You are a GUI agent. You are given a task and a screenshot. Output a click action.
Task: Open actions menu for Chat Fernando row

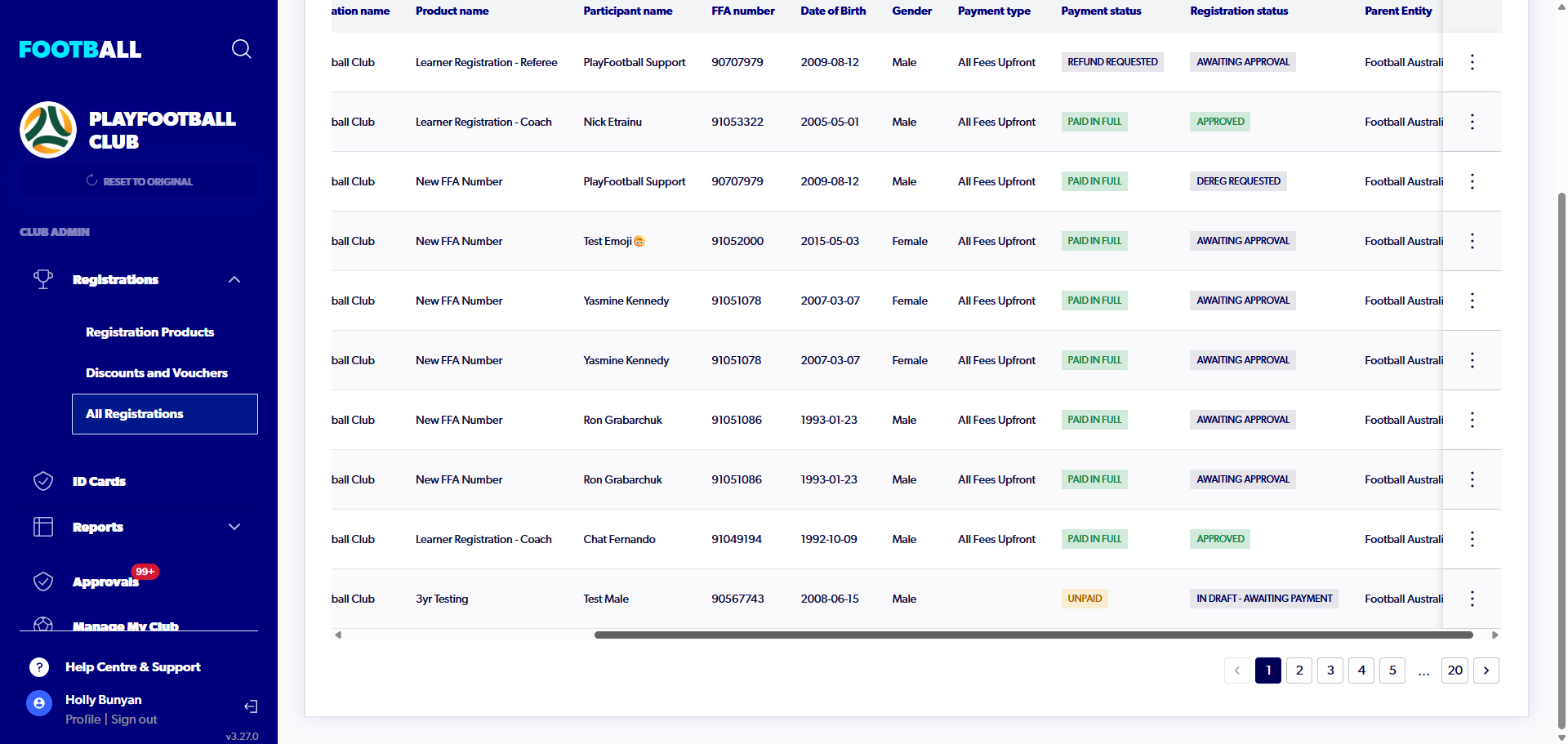click(x=1472, y=539)
